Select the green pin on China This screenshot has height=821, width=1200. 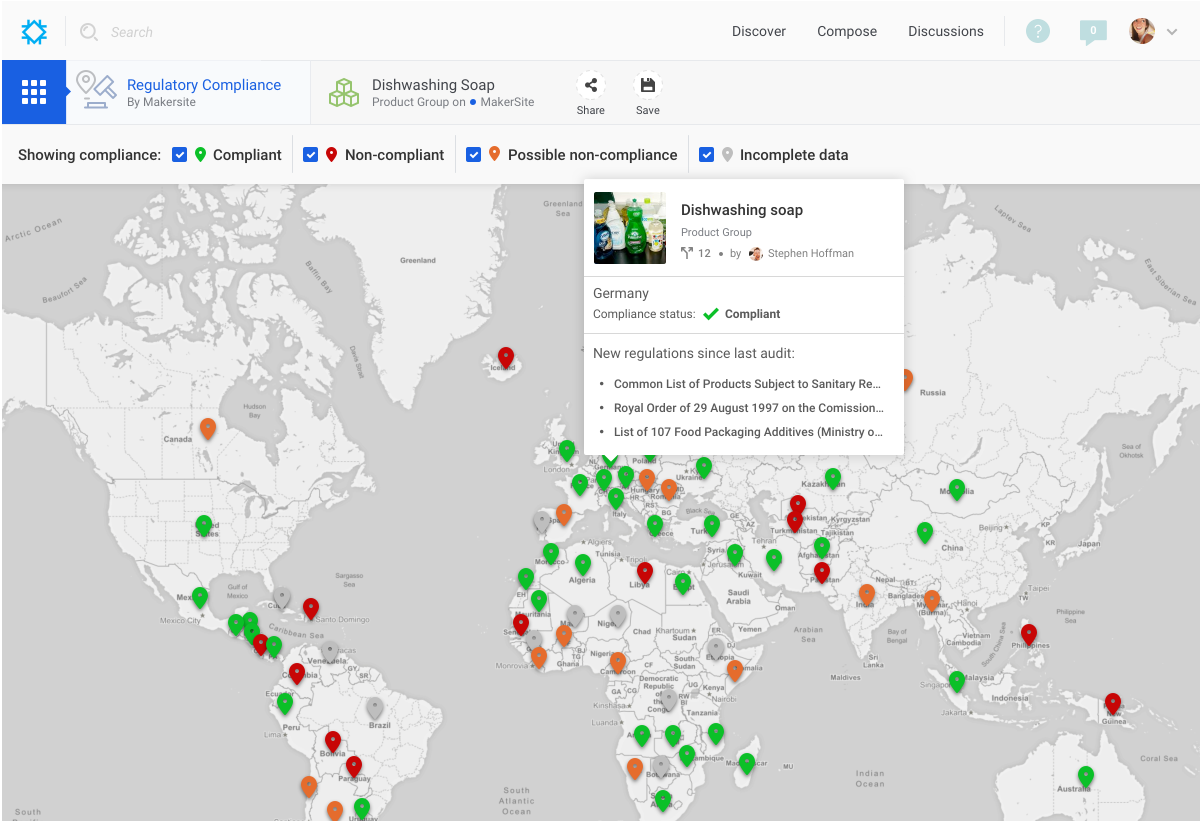pyautogui.click(x=925, y=533)
